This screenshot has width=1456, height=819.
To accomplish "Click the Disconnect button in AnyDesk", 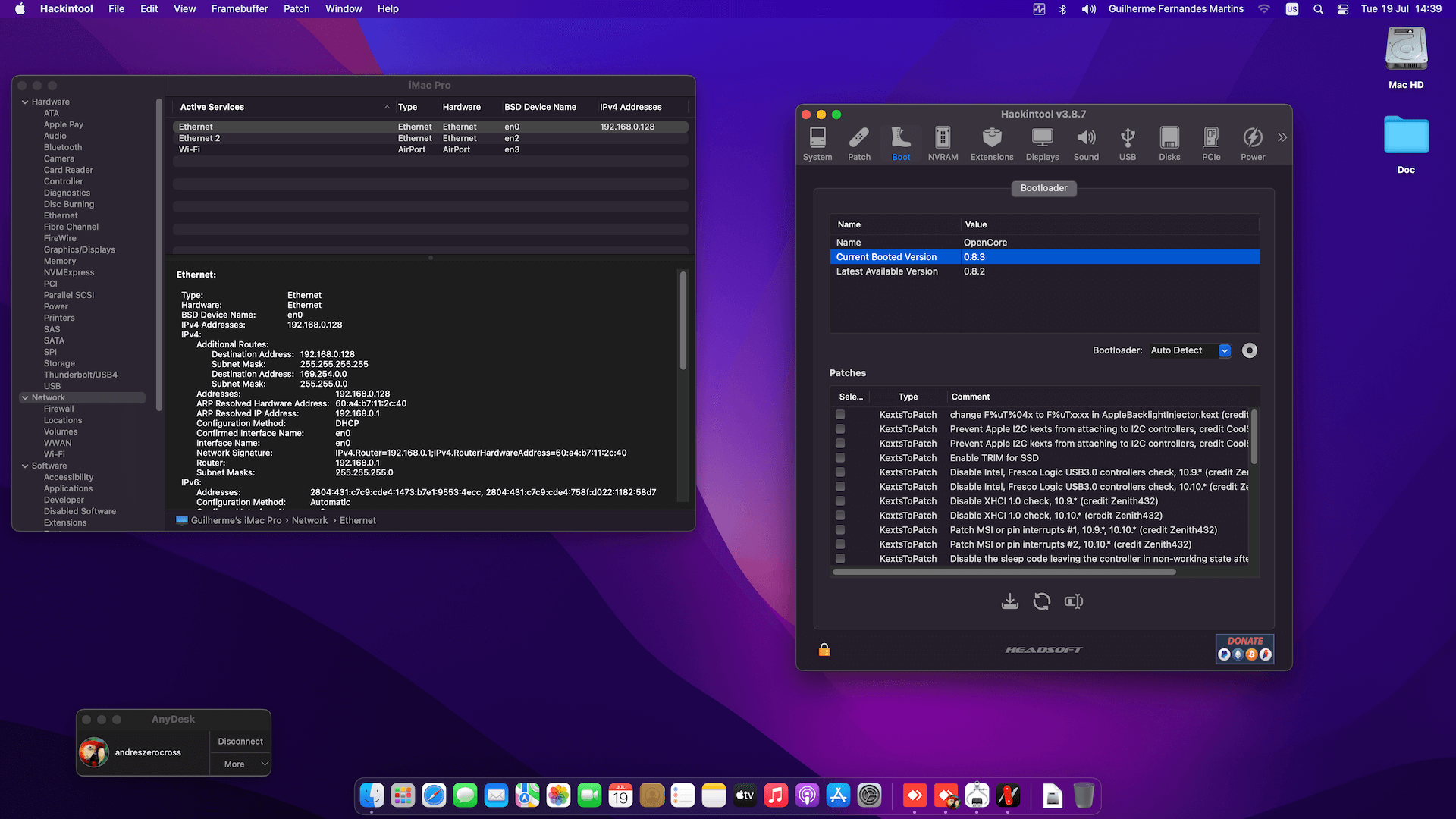I will click(240, 742).
